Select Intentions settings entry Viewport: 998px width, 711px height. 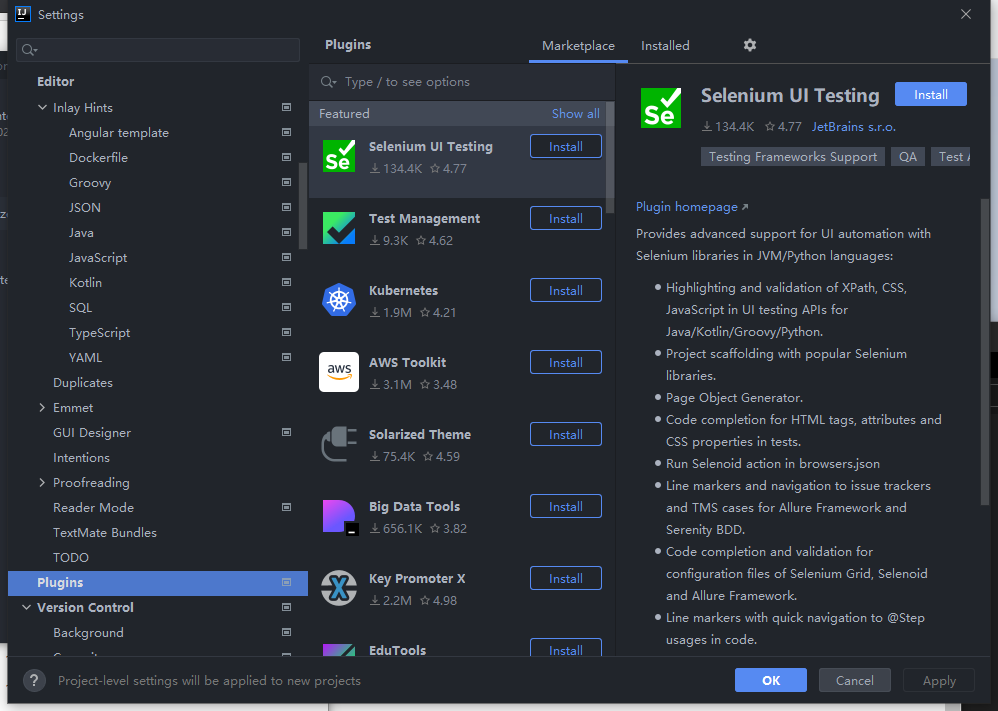[x=81, y=458]
